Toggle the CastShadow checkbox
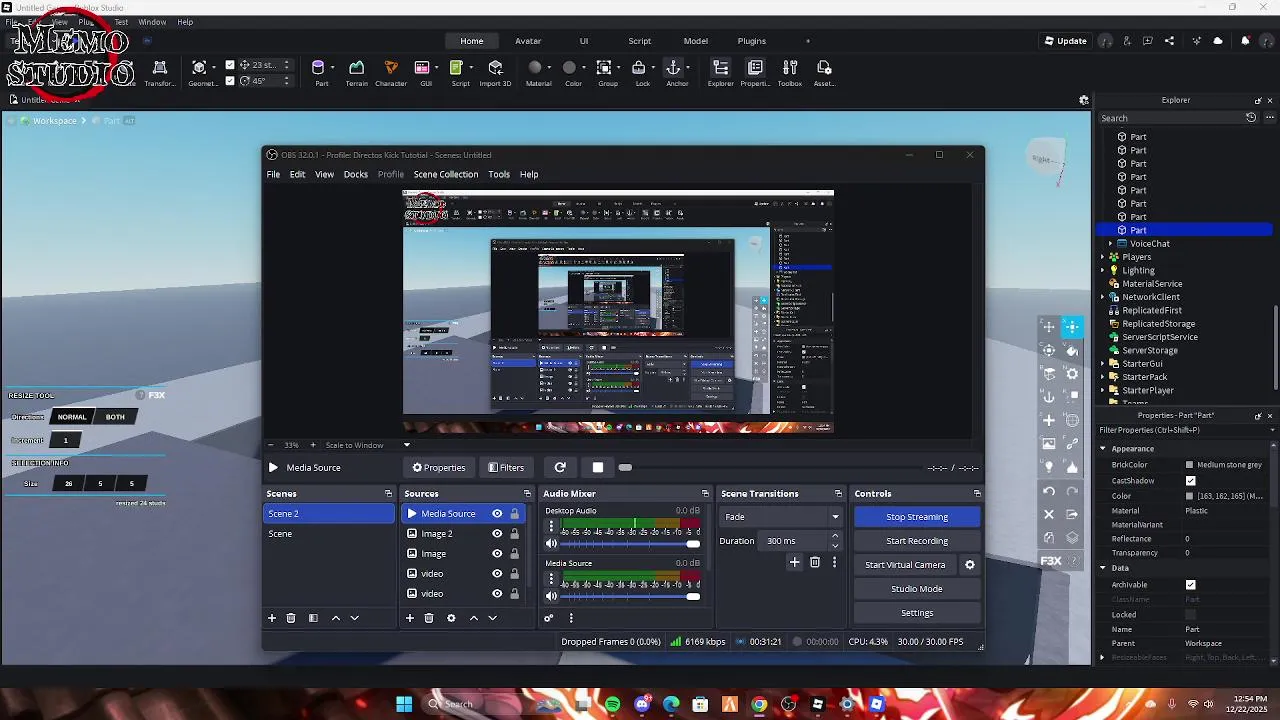 coord(1190,481)
